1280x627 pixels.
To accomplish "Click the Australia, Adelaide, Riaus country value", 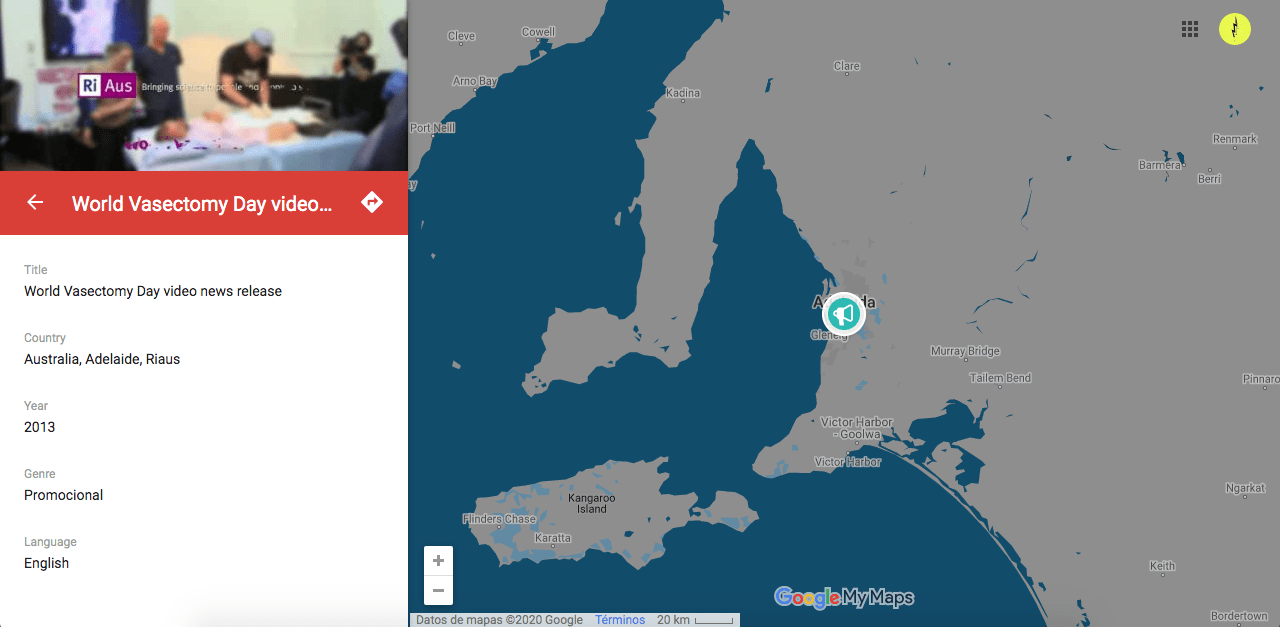I will tap(102, 359).
